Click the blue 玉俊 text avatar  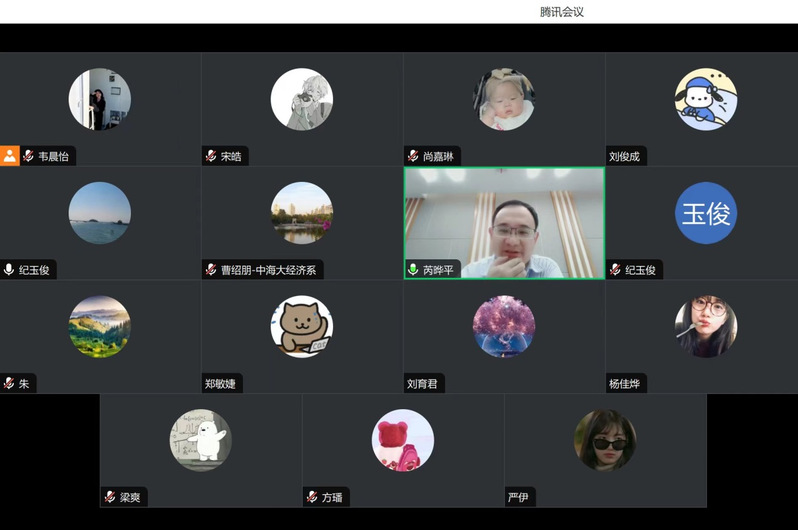coord(706,213)
